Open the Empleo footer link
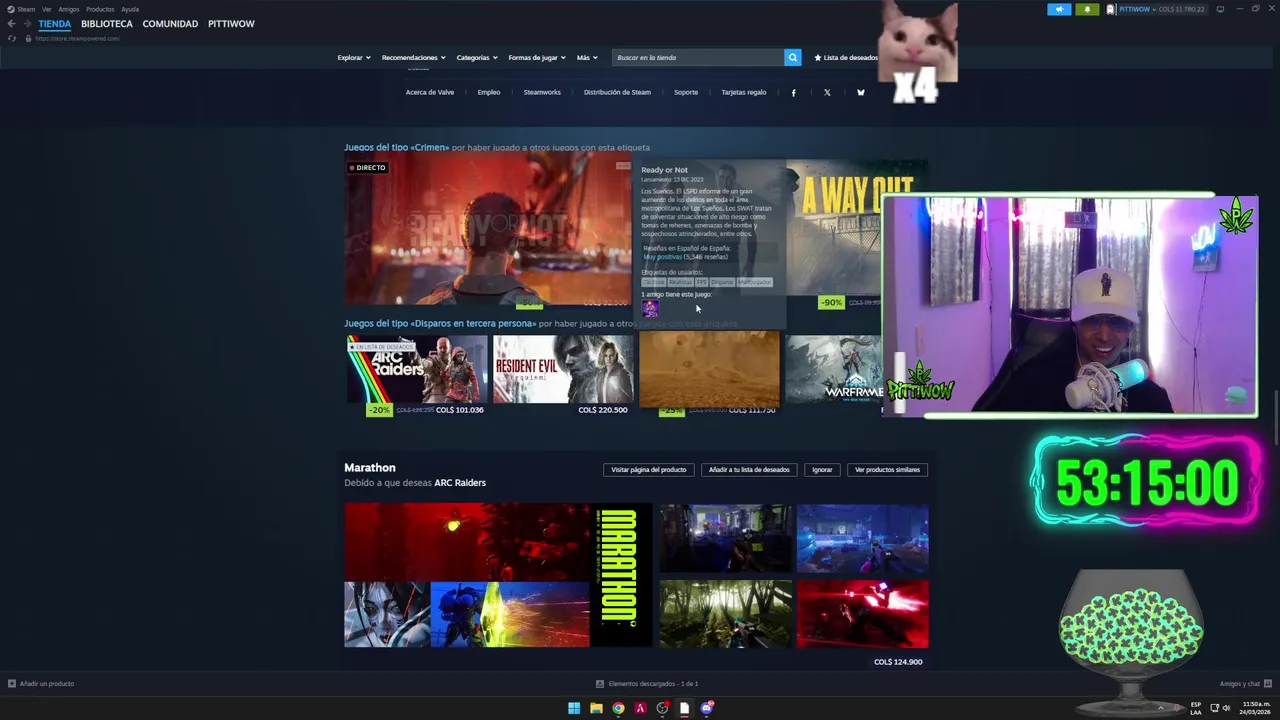Image resolution: width=1280 pixels, height=720 pixels. point(489,92)
